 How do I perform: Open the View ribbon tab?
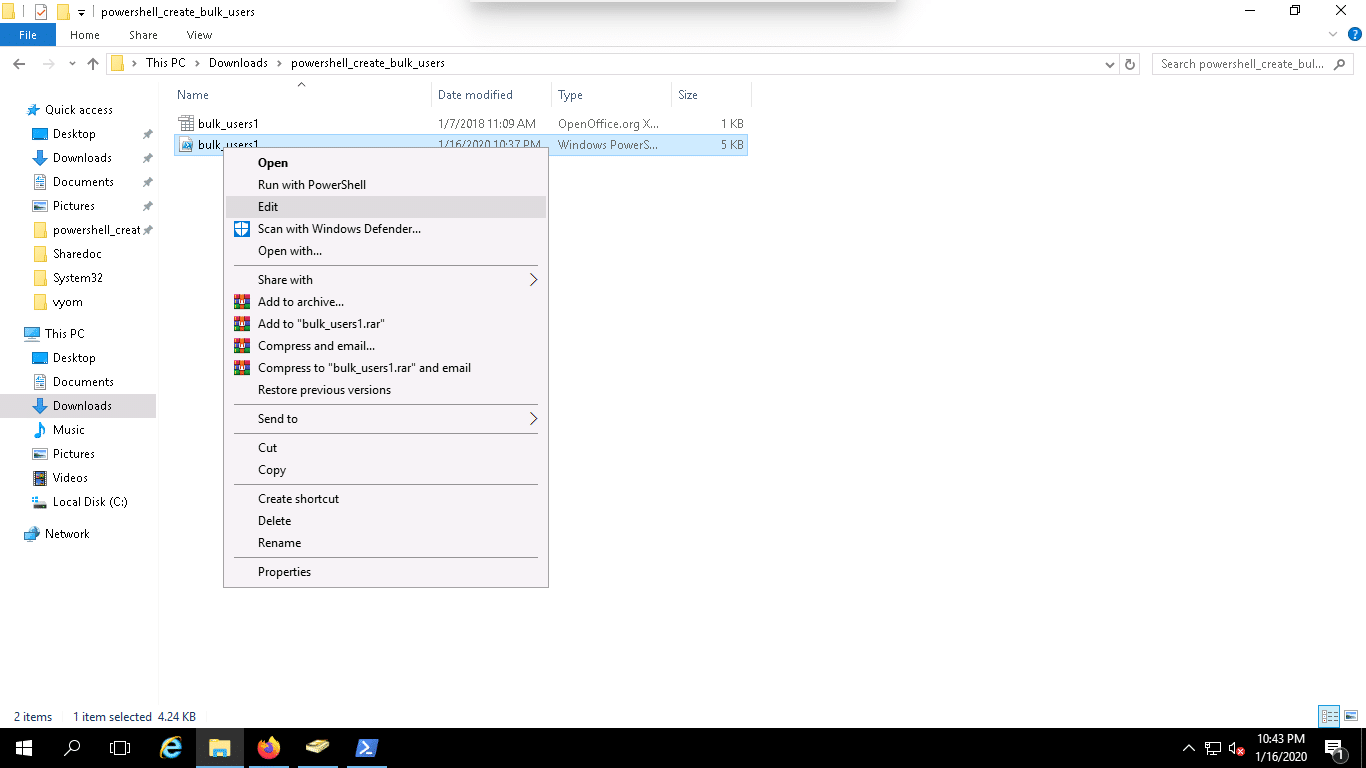[x=199, y=35]
